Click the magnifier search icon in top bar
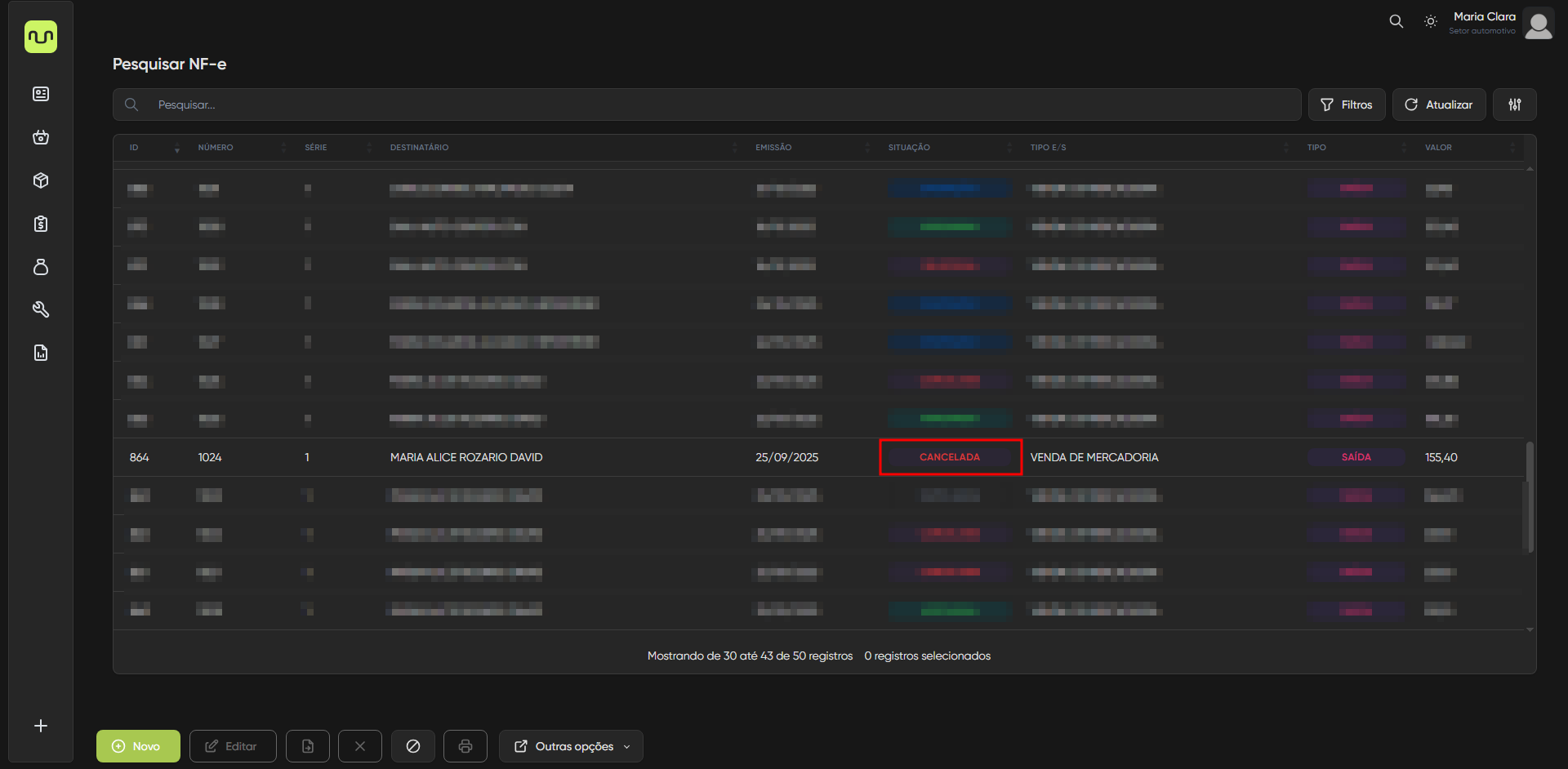Image resolution: width=1568 pixels, height=769 pixels. pyautogui.click(x=1396, y=21)
